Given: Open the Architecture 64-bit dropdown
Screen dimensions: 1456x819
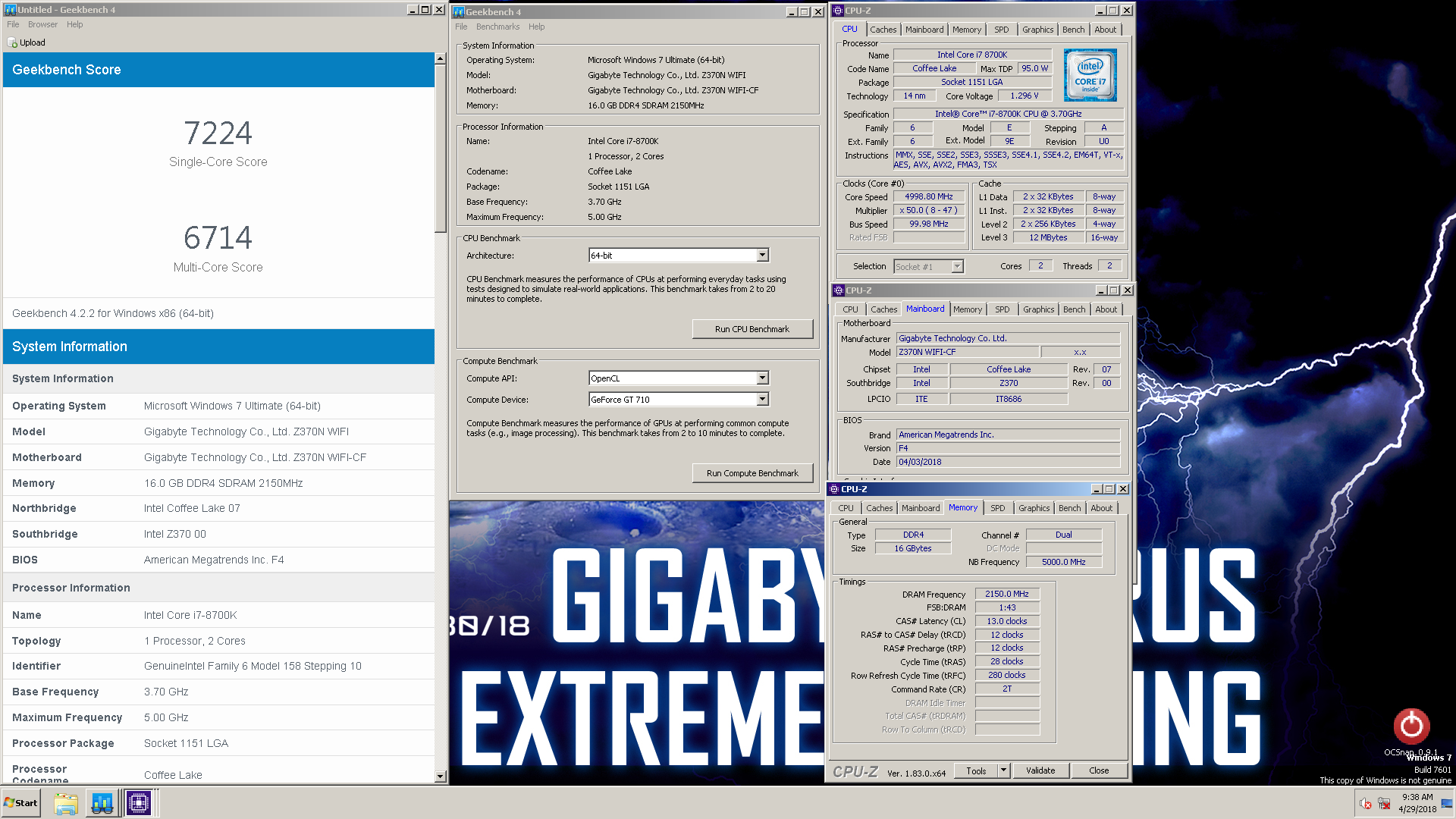Looking at the screenshot, I should 763,256.
